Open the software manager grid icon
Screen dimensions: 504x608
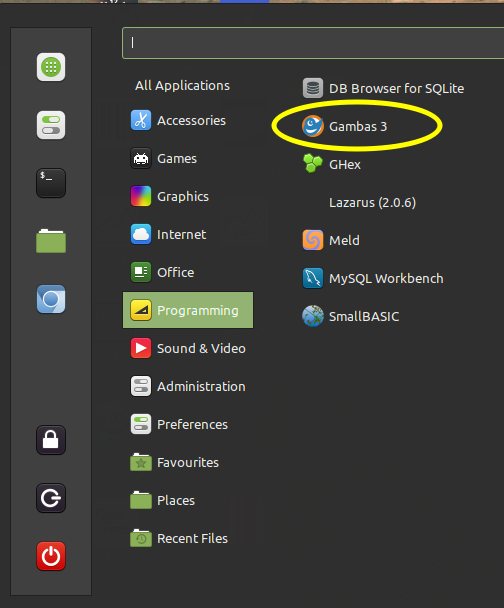(51, 67)
